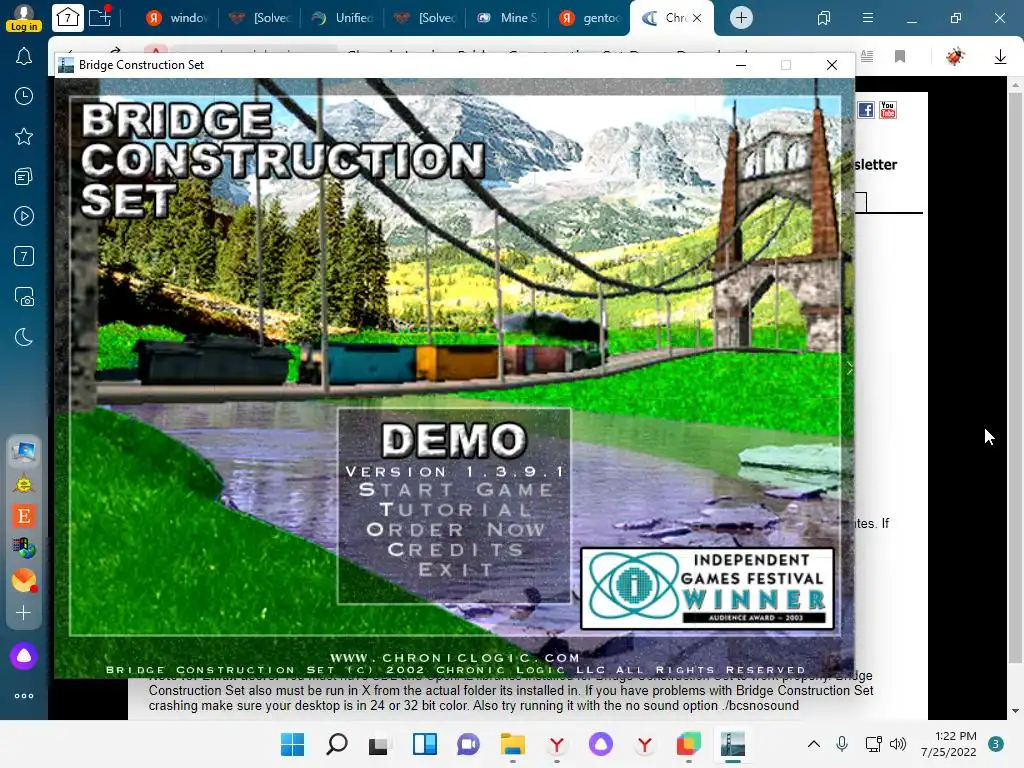Click the volume speaker tray icon

[x=898, y=744]
